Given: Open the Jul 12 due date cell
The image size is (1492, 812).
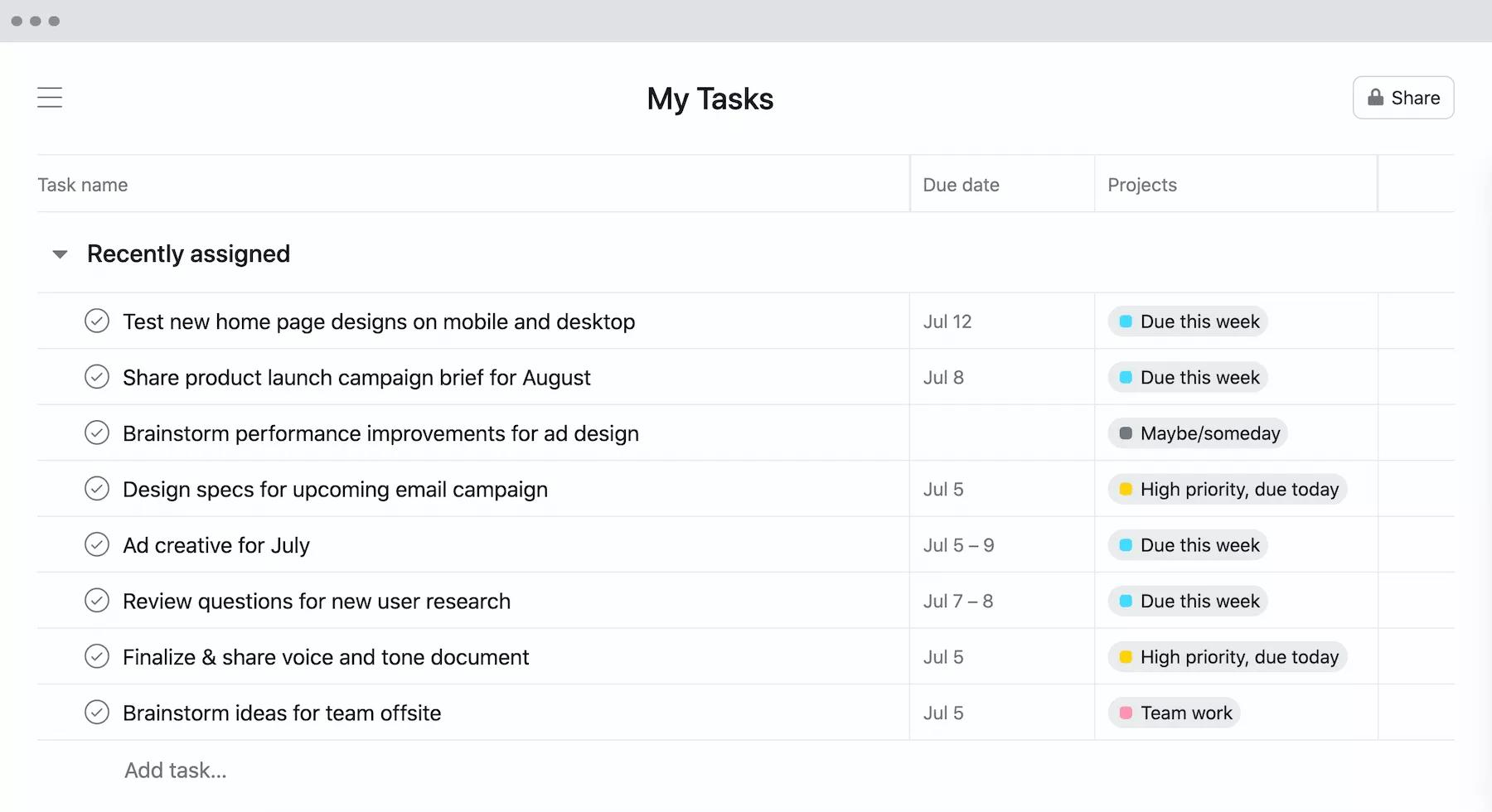Looking at the screenshot, I should click(947, 321).
